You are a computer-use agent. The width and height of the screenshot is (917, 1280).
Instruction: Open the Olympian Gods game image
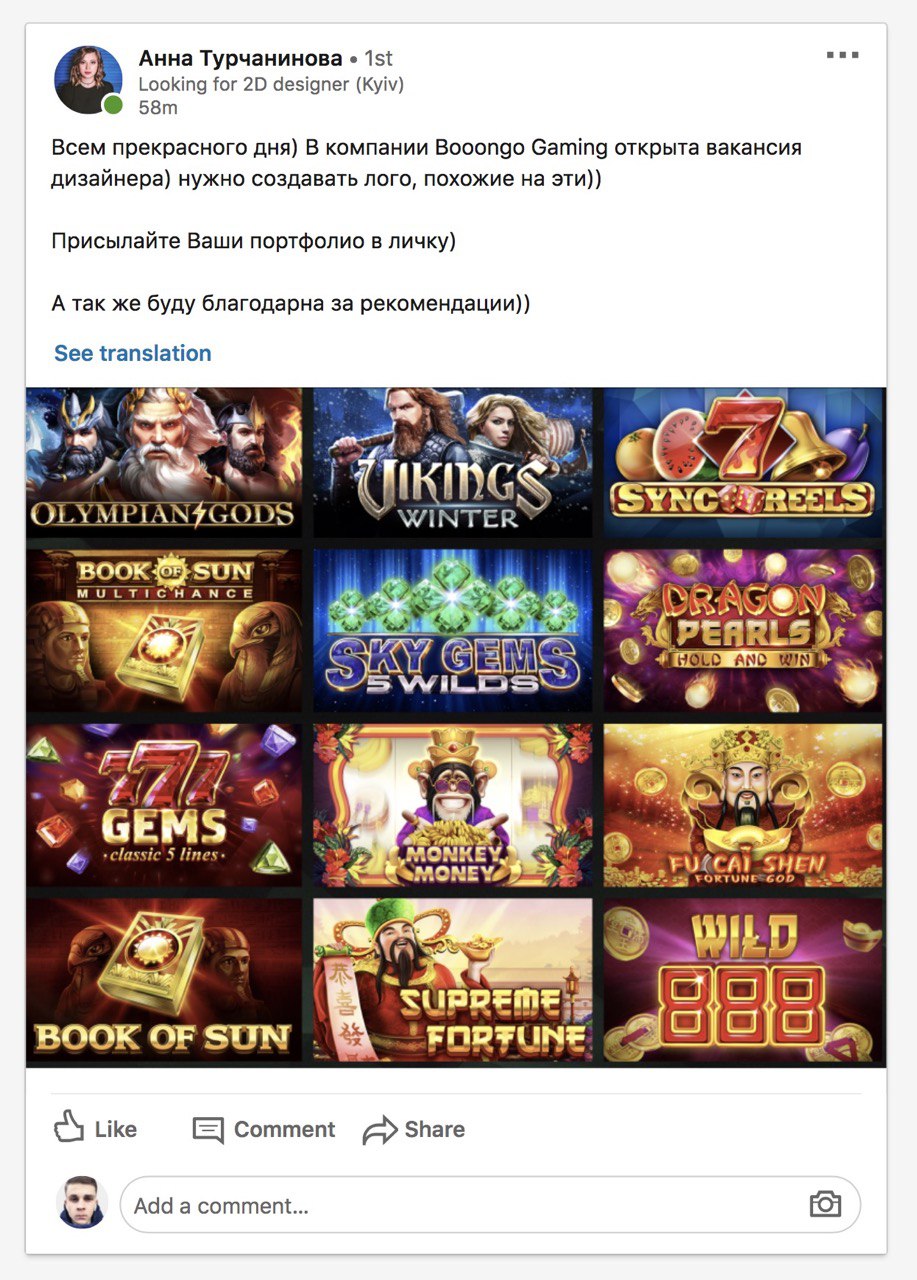pyautogui.click(x=164, y=461)
